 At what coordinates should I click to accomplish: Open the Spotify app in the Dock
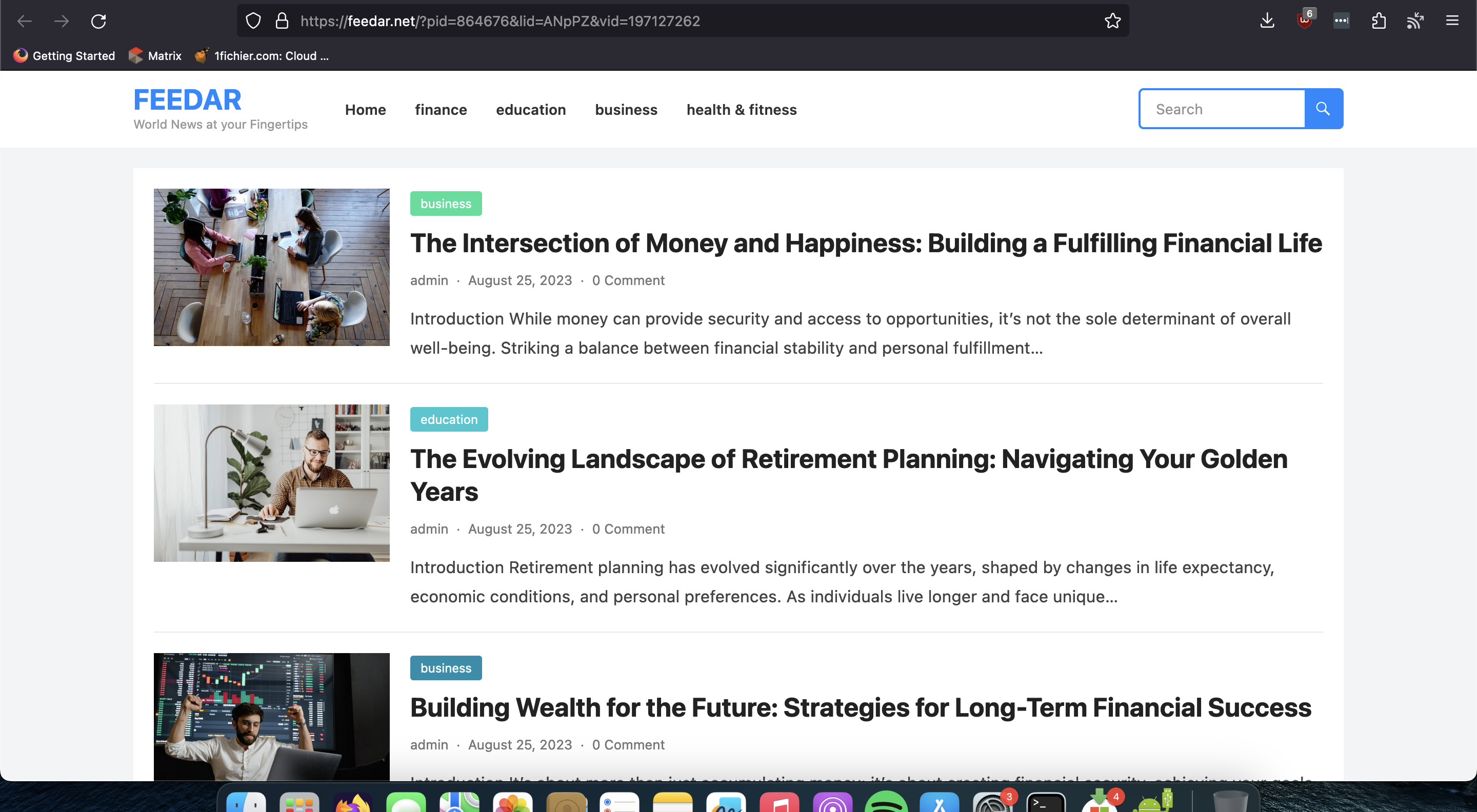[x=886, y=802]
